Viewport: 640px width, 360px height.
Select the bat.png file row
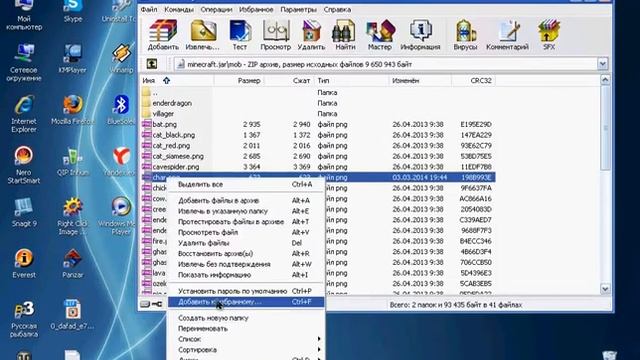point(318,124)
